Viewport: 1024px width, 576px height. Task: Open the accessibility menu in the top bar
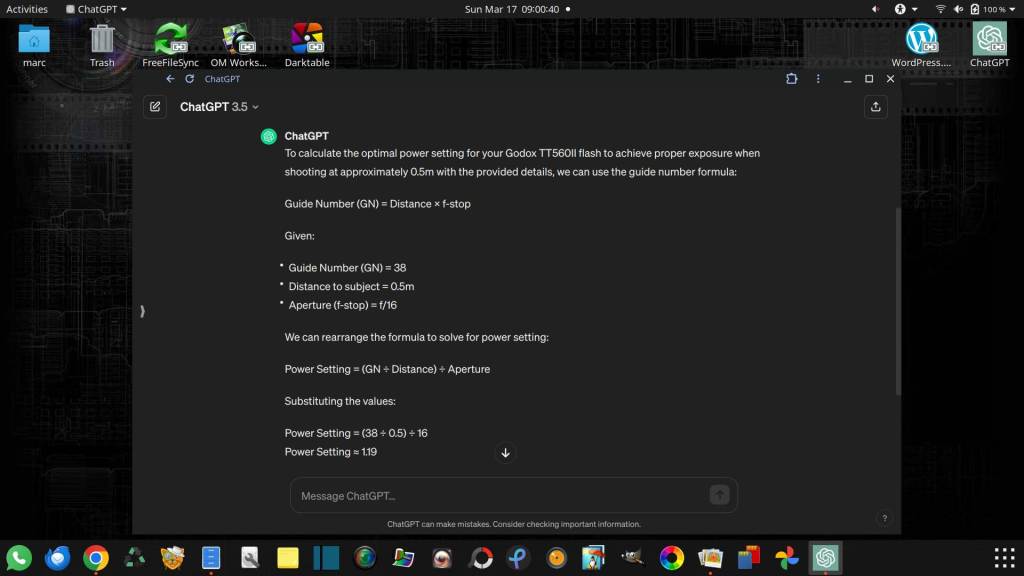coord(906,9)
